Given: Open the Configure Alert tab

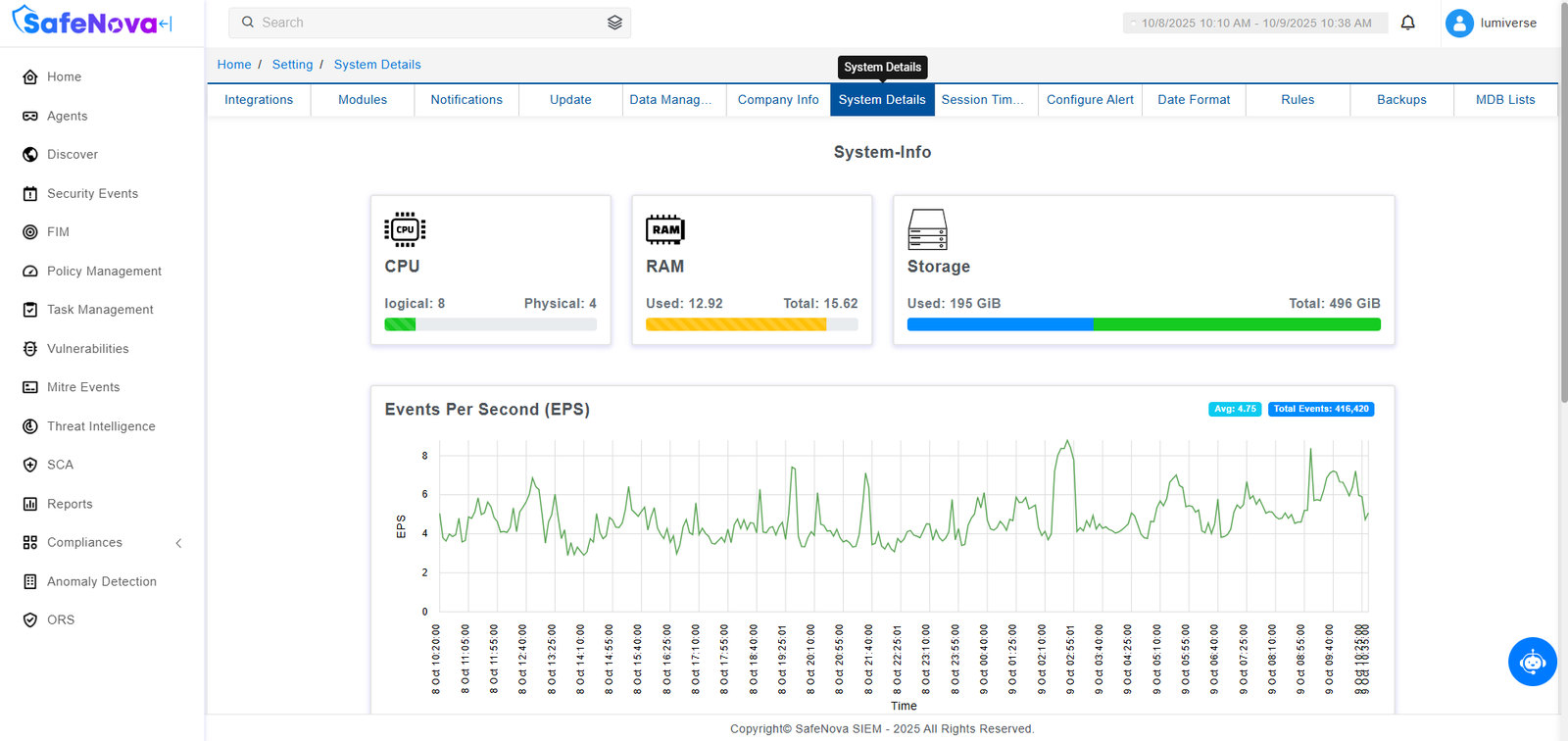Looking at the screenshot, I should [x=1090, y=100].
